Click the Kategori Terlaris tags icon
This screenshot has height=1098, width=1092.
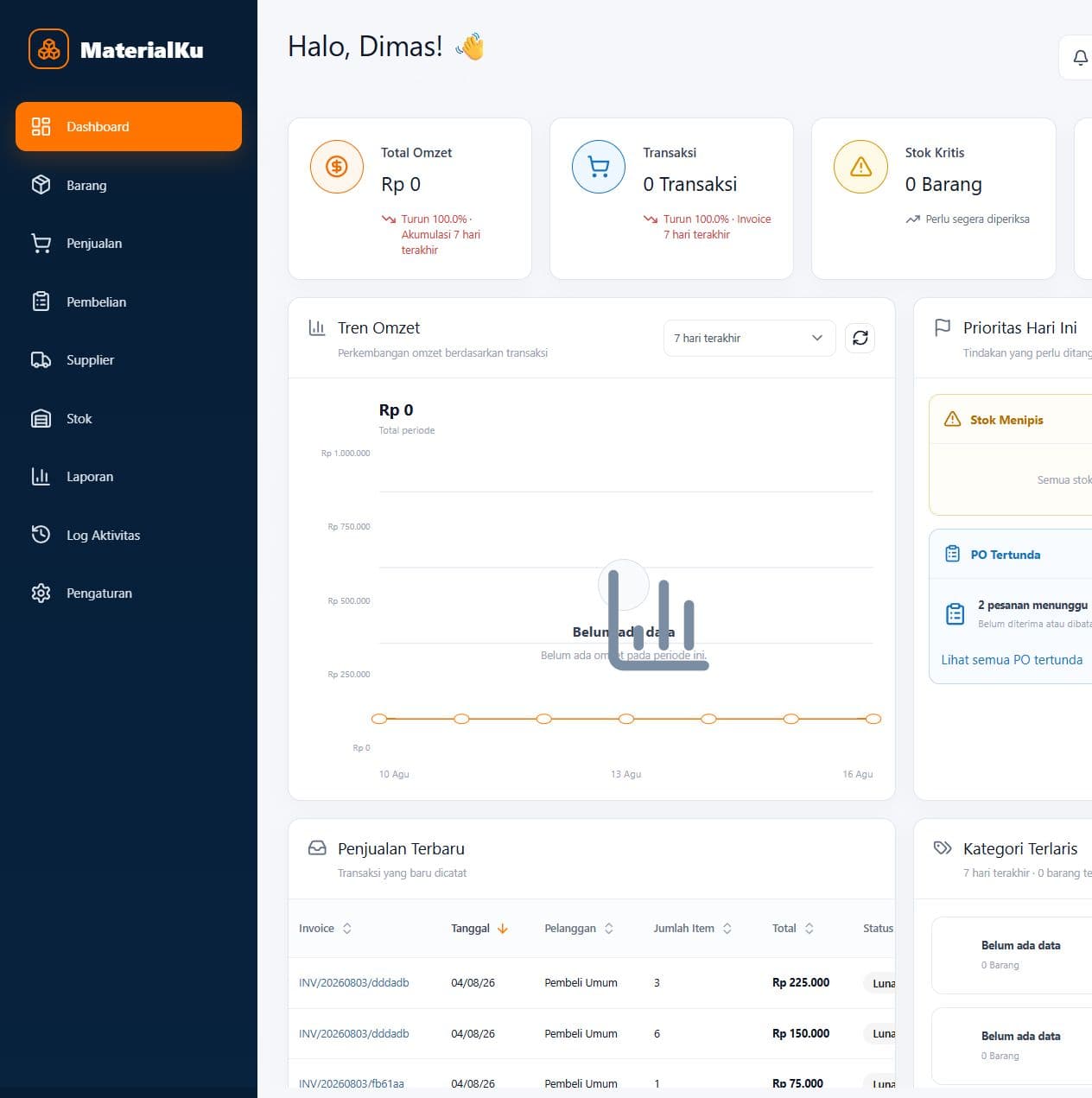[x=943, y=848]
